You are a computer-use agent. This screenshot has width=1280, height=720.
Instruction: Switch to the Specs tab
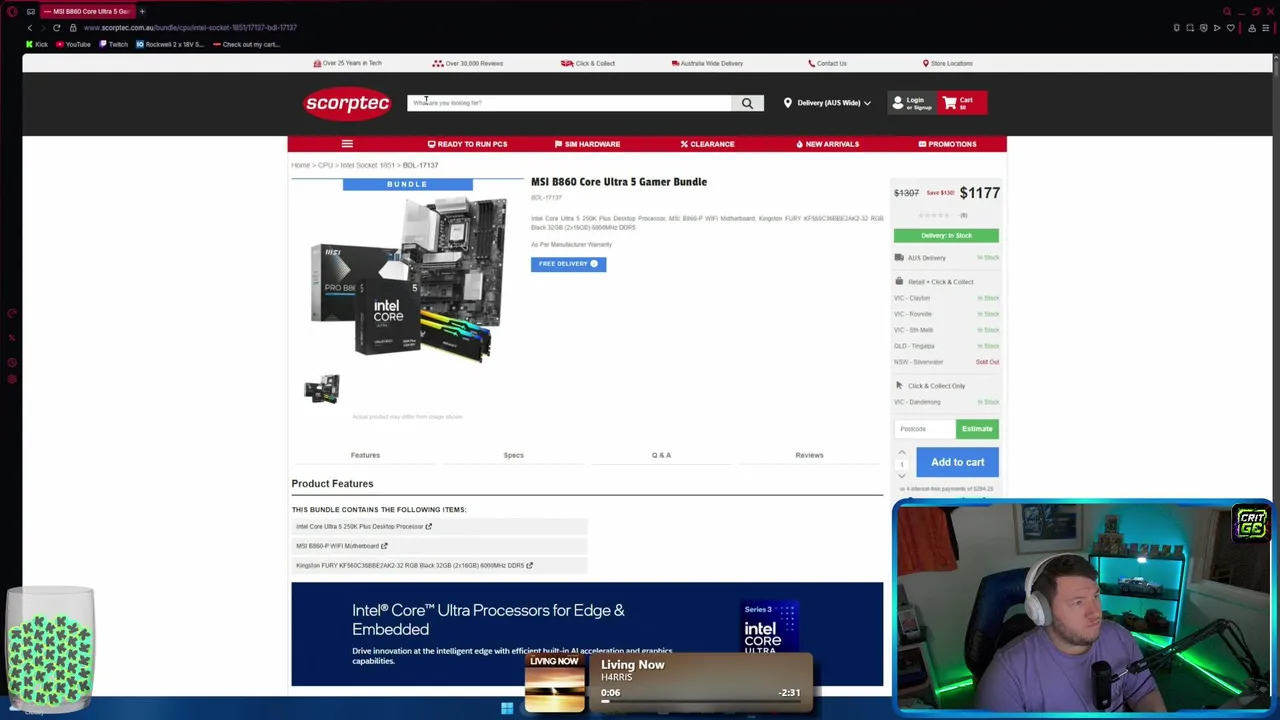click(513, 455)
